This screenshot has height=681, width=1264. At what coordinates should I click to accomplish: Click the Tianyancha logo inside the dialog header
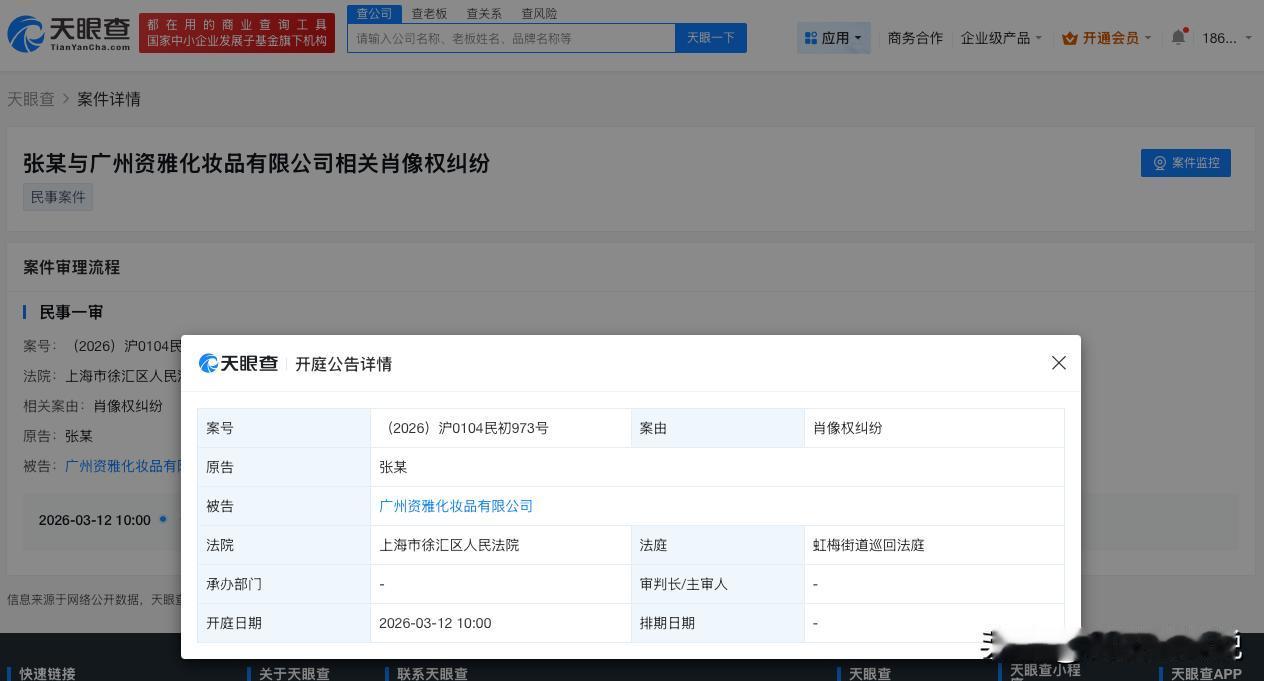click(238, 363)
